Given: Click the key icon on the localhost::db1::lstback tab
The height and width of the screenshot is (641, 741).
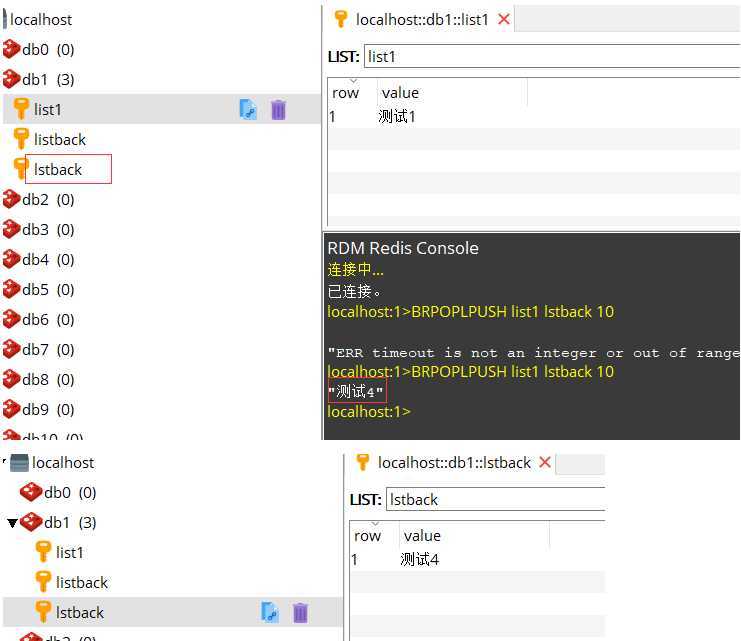Looking at the screenshot, I should point(363,462).
